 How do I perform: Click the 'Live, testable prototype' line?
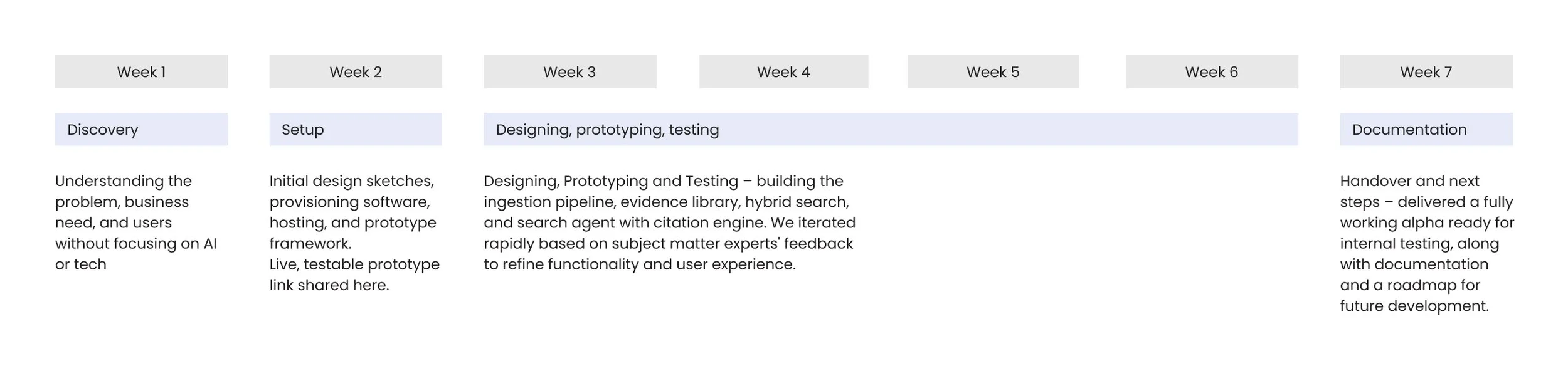click(x=354, y=264)
